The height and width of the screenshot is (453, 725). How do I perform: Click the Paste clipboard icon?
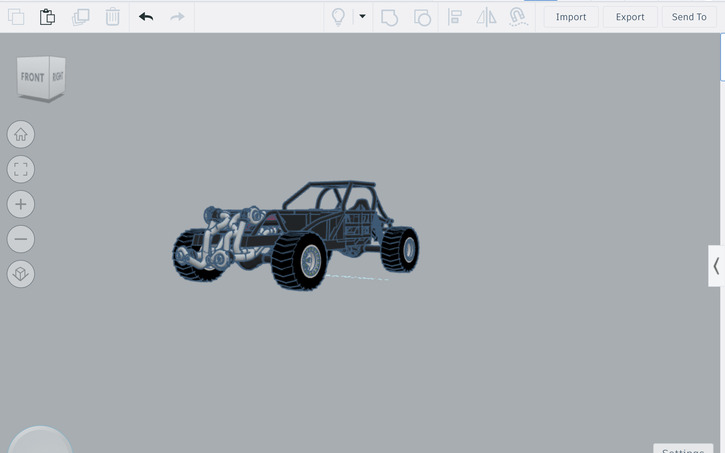click(47, 17)
